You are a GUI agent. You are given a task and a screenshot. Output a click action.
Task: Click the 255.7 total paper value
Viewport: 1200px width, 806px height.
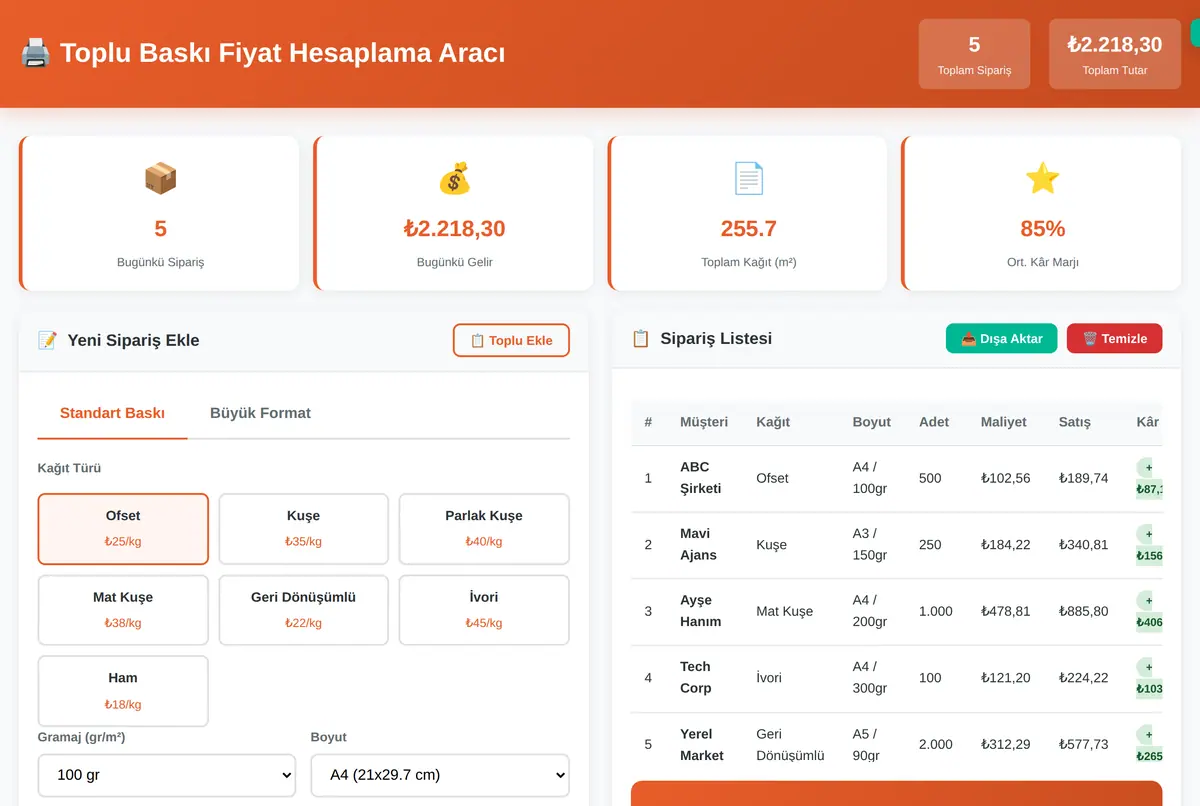748,229
